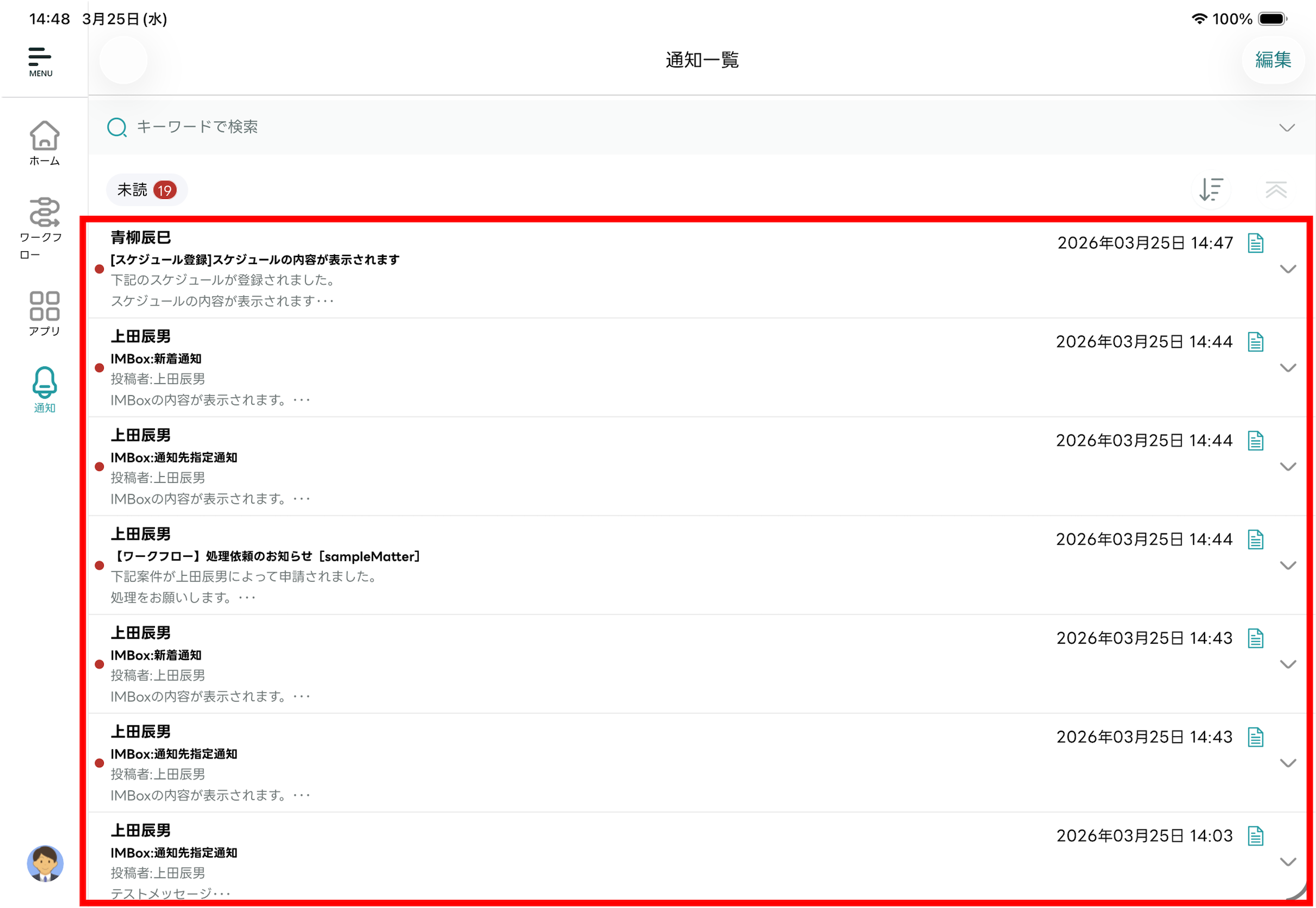Open the user avatar profile
1316x908 pixels.
(45, 863)
